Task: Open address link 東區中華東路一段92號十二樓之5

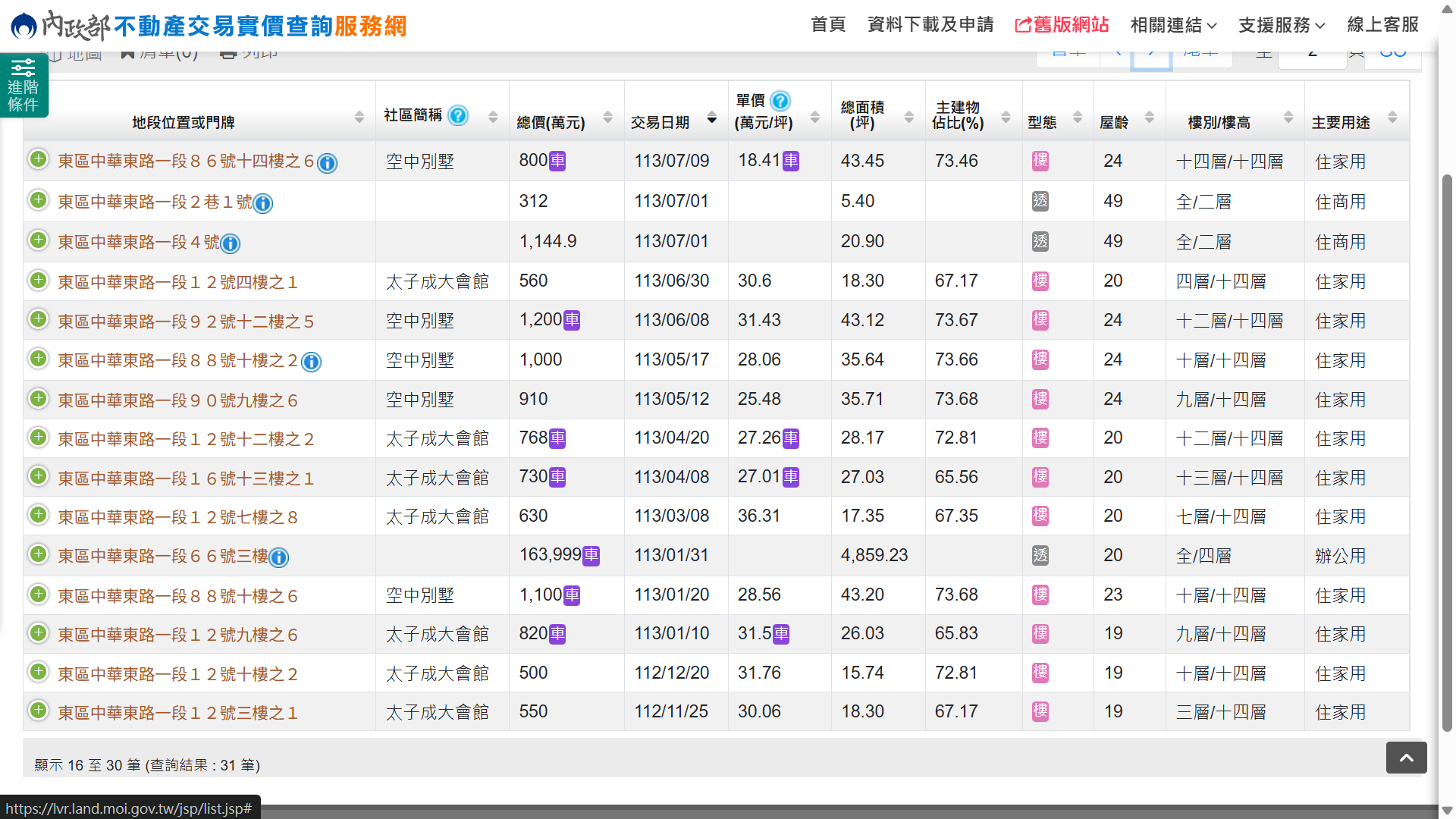Action: click(x=186, y=322)
